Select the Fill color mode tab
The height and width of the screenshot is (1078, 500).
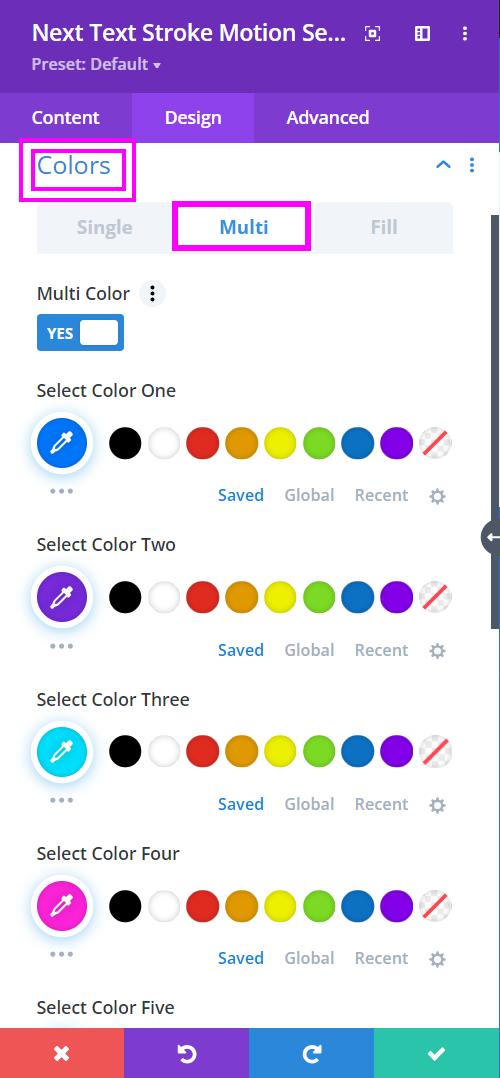click(384, 227)
